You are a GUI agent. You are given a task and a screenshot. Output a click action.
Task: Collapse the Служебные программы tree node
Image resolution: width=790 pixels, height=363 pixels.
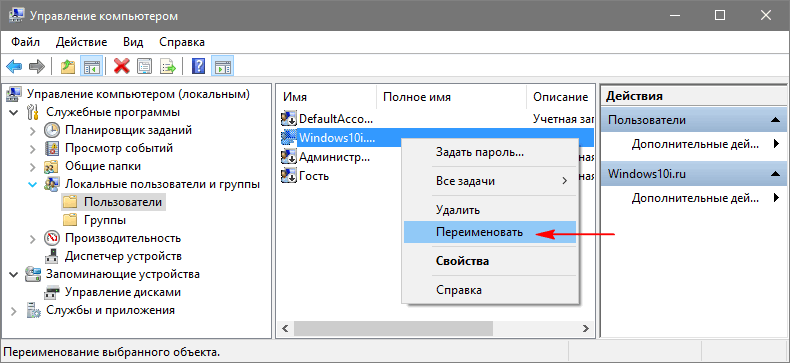14,112
